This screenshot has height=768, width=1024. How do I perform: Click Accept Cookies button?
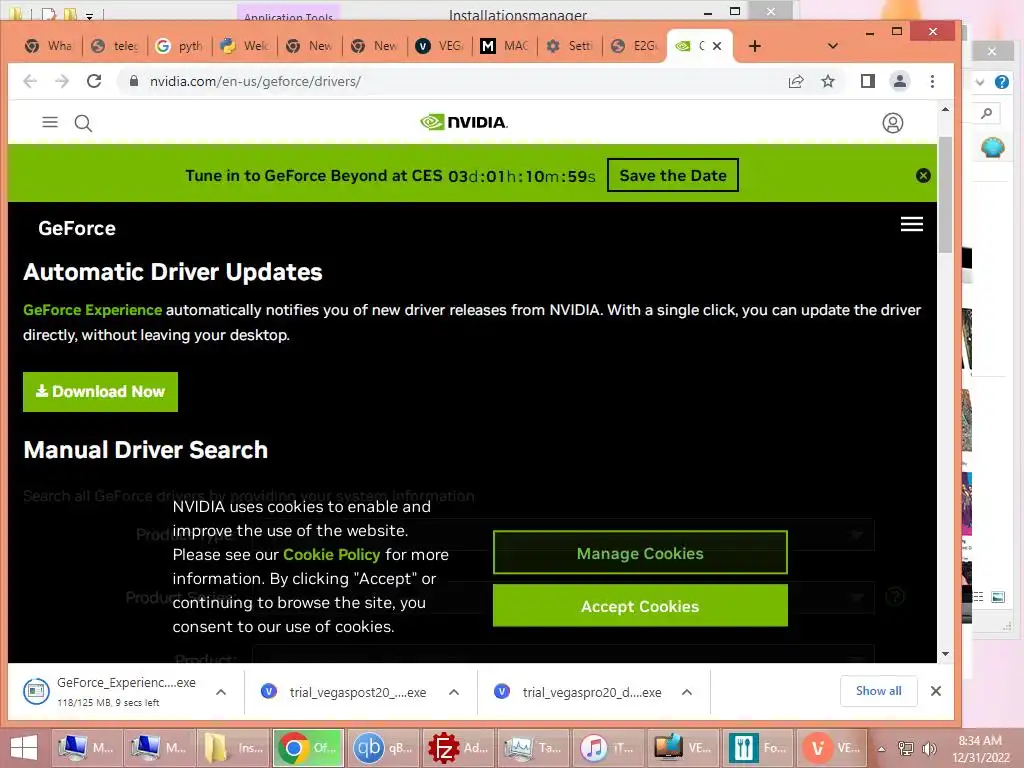tap(640, 606)
